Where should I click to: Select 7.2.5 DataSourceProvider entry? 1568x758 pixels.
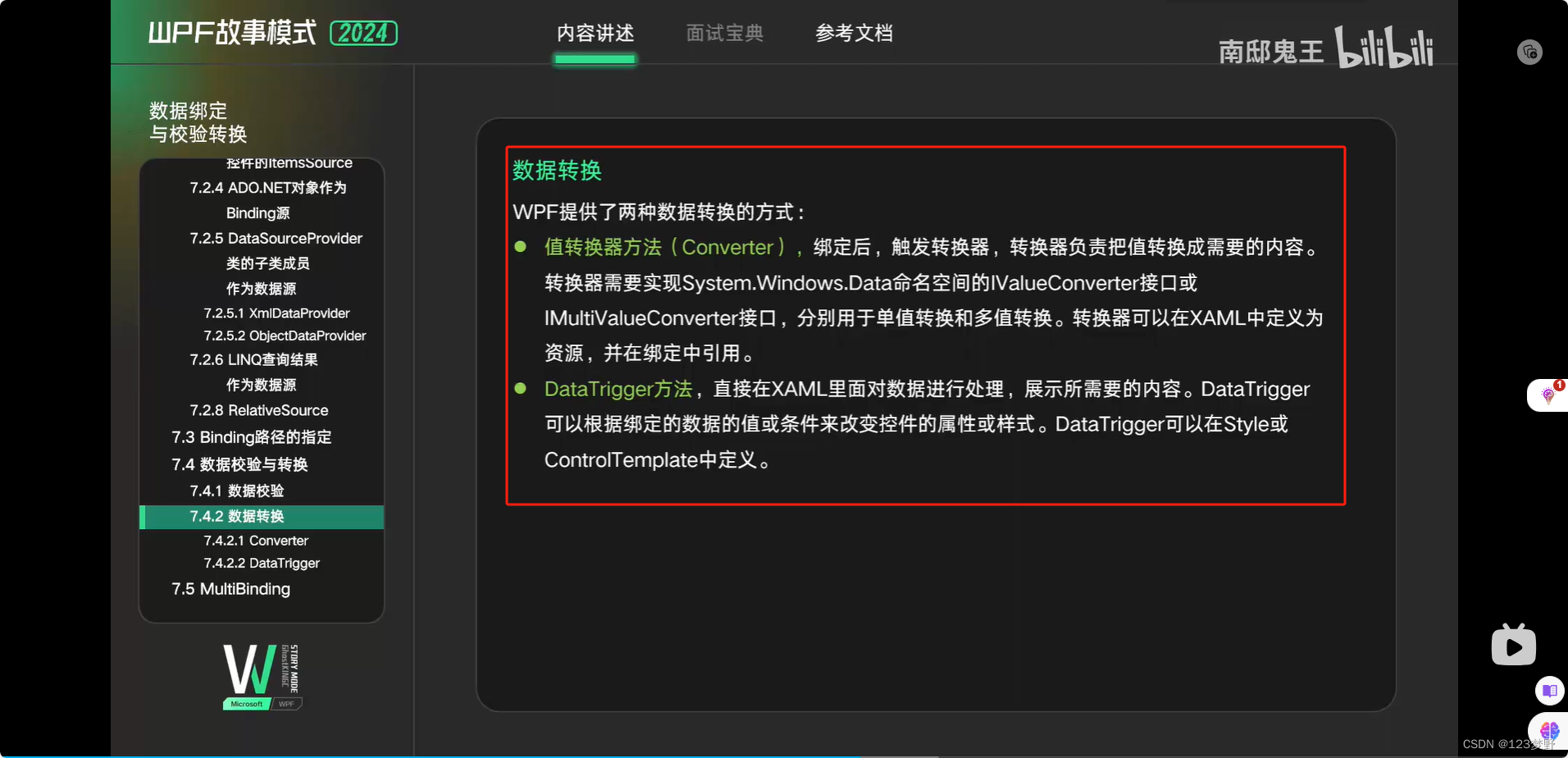276,239
